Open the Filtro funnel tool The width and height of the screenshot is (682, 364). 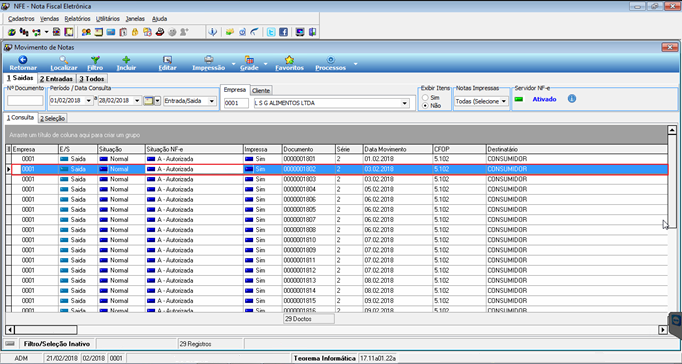click(95, 63)
